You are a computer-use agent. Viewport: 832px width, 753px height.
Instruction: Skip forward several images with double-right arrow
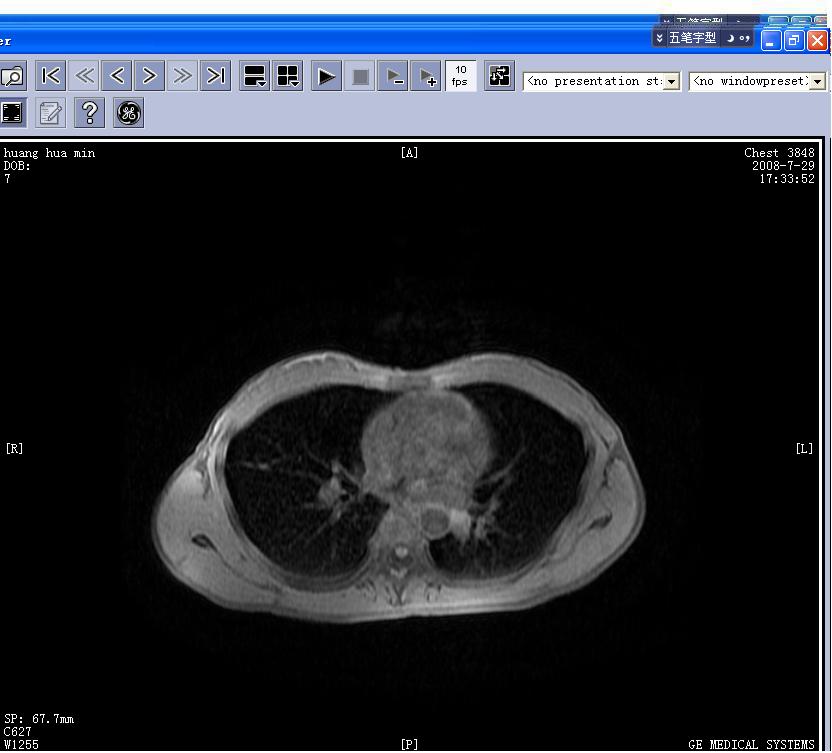tap(182, 76)
